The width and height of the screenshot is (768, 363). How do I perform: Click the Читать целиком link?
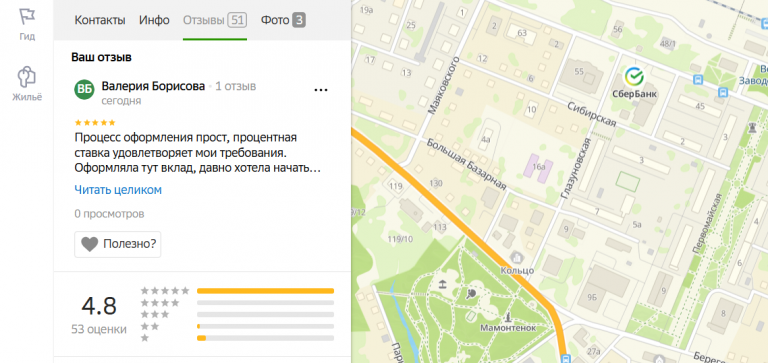click(118, 190)
